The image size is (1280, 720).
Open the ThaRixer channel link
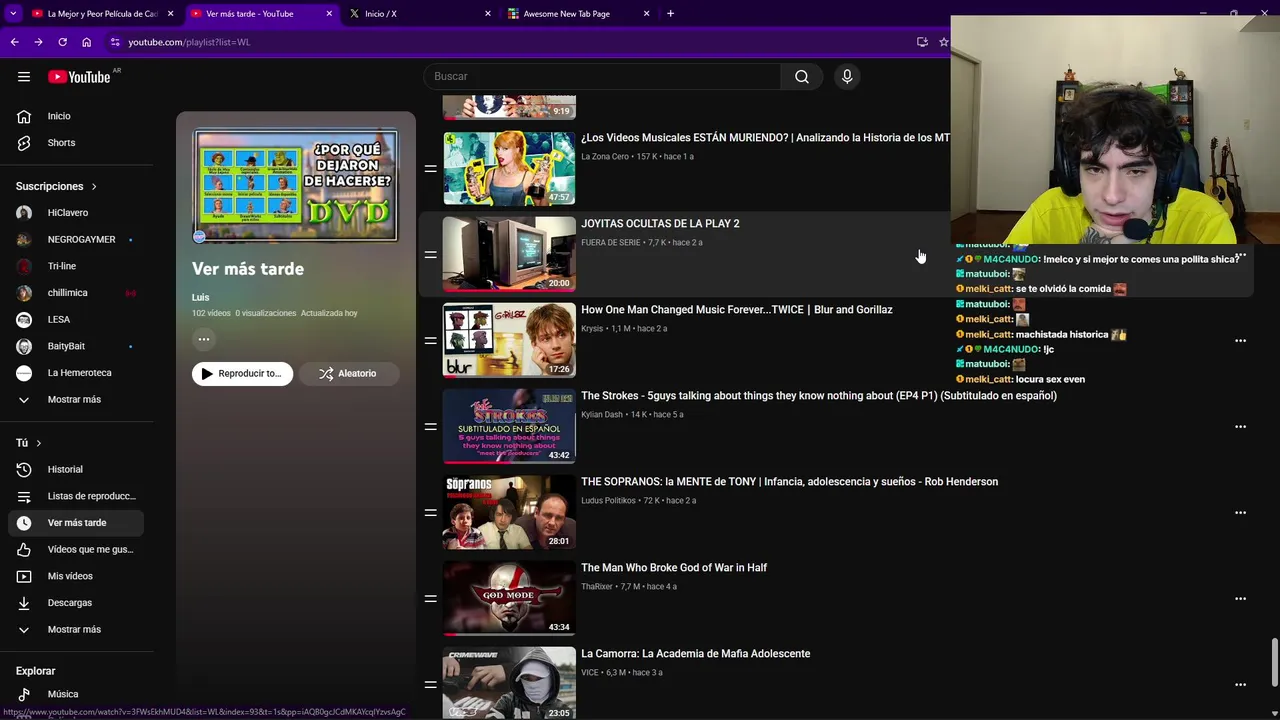[597, 587]
